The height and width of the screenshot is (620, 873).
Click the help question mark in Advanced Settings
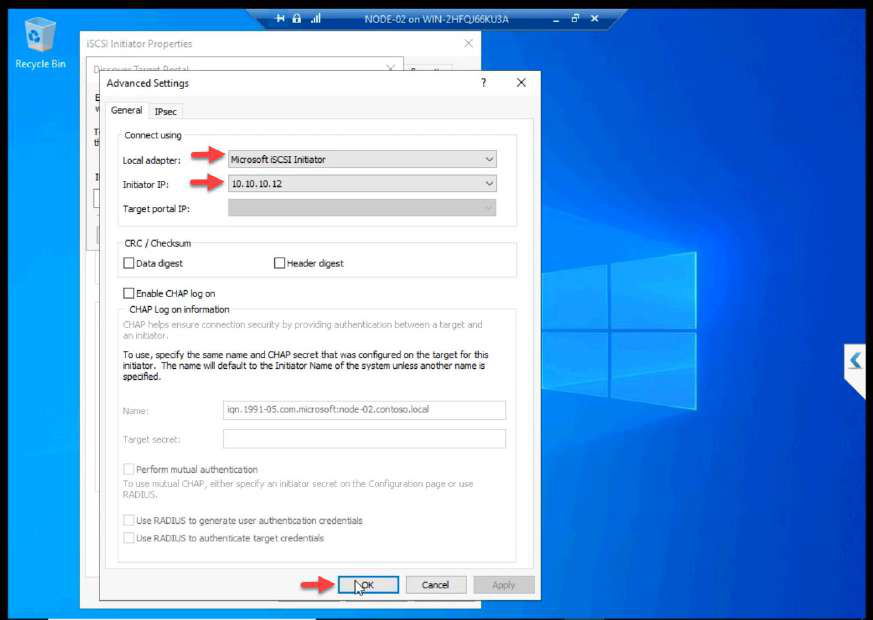point(483,82)
